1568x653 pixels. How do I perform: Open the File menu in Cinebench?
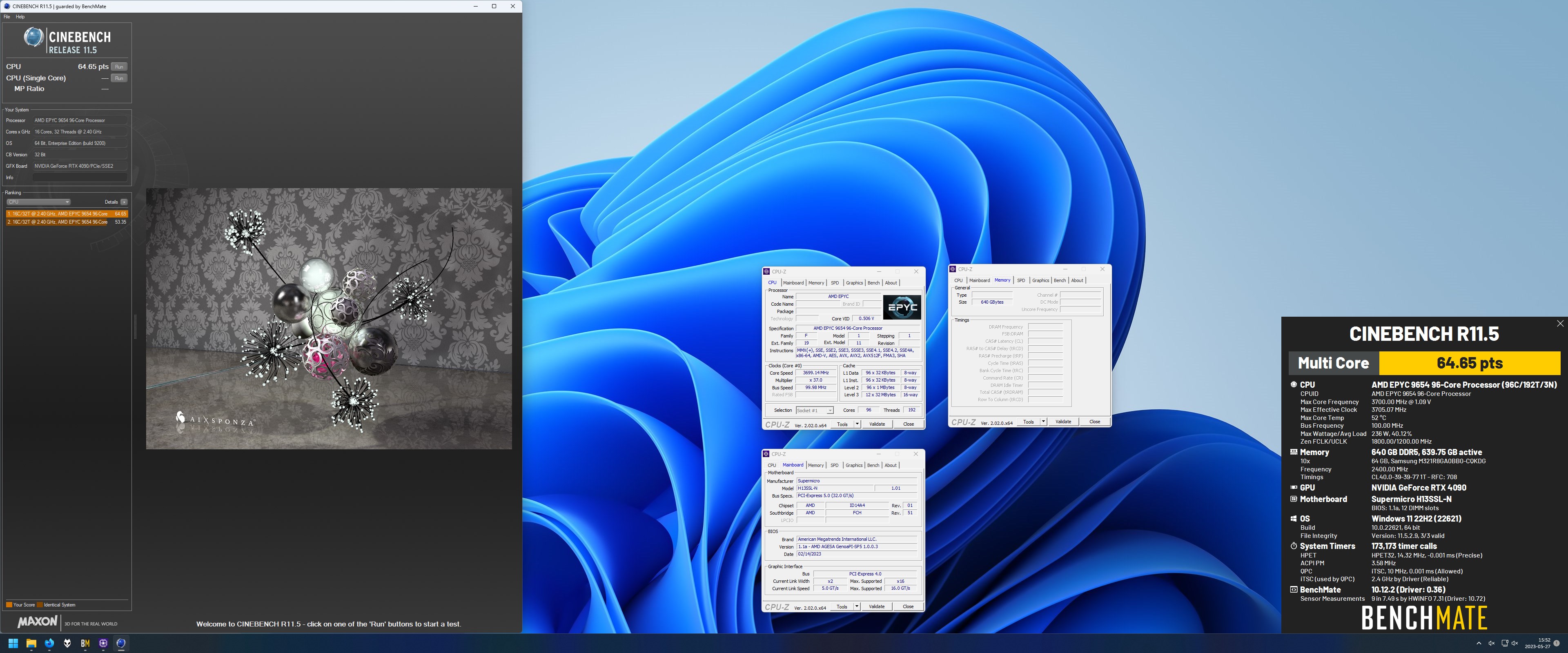(7, 16)
